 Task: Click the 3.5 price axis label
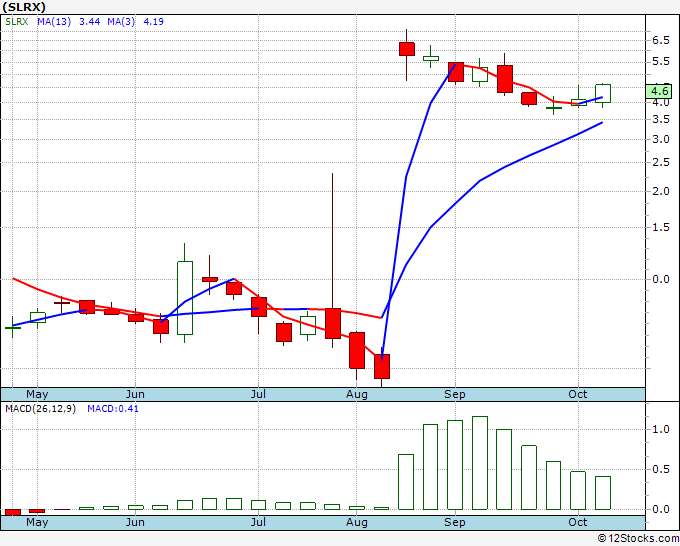(x=660, y=120)
